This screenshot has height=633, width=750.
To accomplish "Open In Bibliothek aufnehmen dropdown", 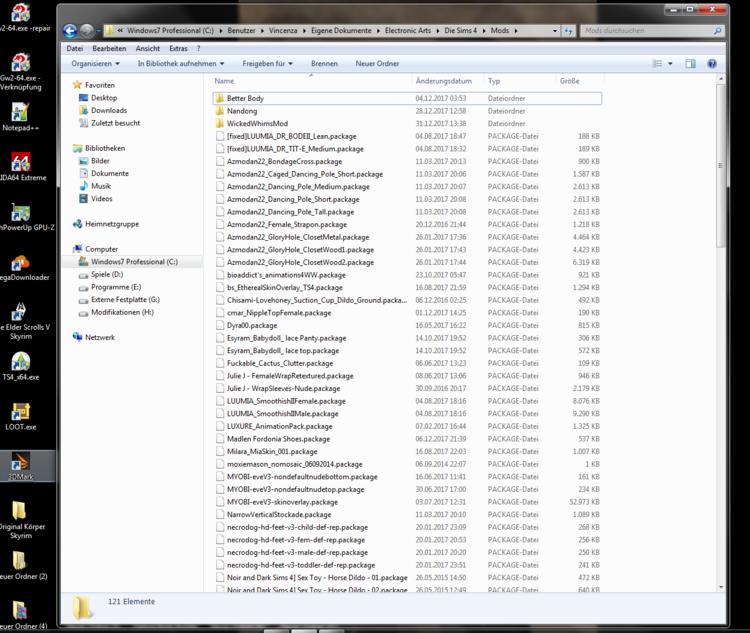I will pos(181,64).
